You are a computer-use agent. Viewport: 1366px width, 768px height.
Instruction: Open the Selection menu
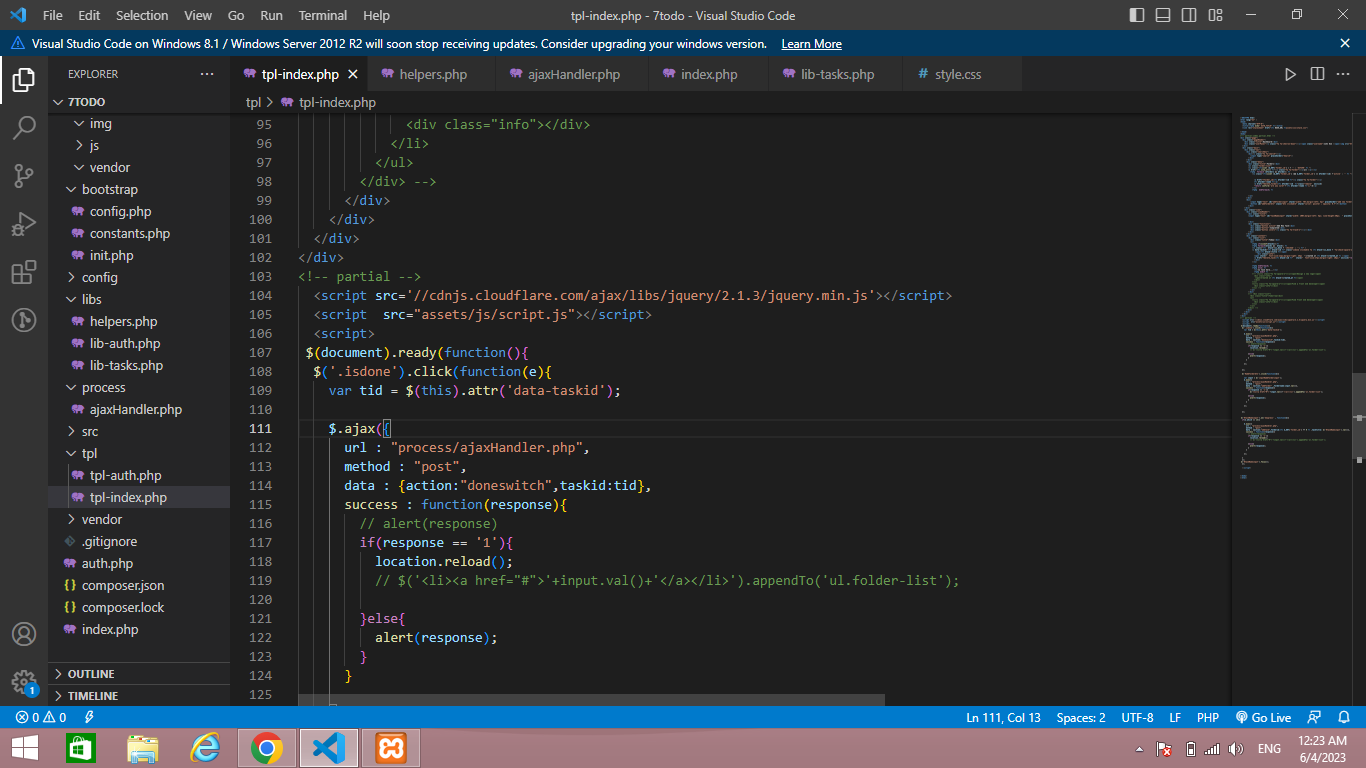point(142,15)
